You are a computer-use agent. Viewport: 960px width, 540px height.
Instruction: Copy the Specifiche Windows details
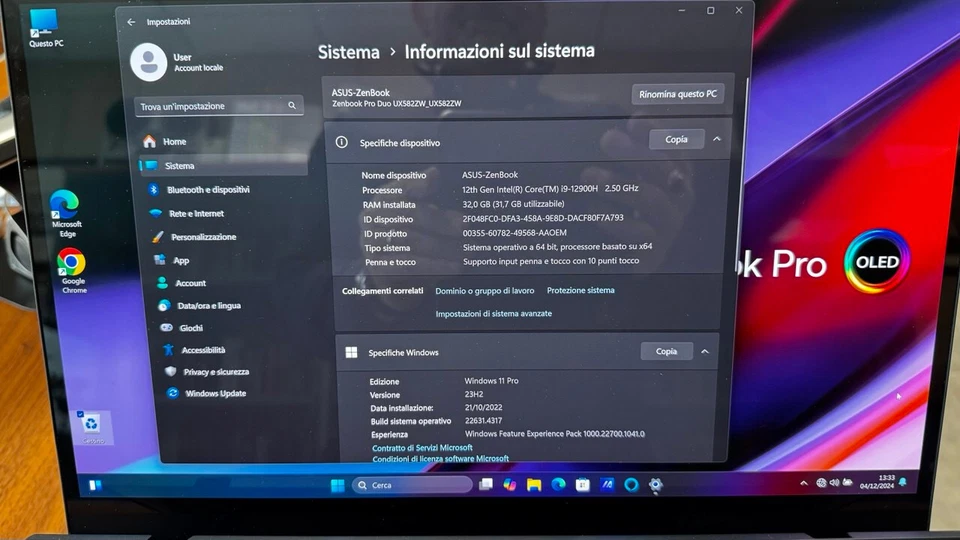(666, 351)
